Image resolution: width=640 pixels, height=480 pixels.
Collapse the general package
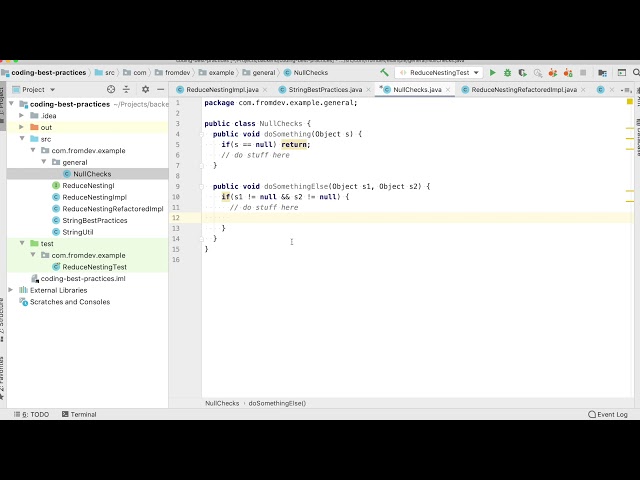pos(44,162)
